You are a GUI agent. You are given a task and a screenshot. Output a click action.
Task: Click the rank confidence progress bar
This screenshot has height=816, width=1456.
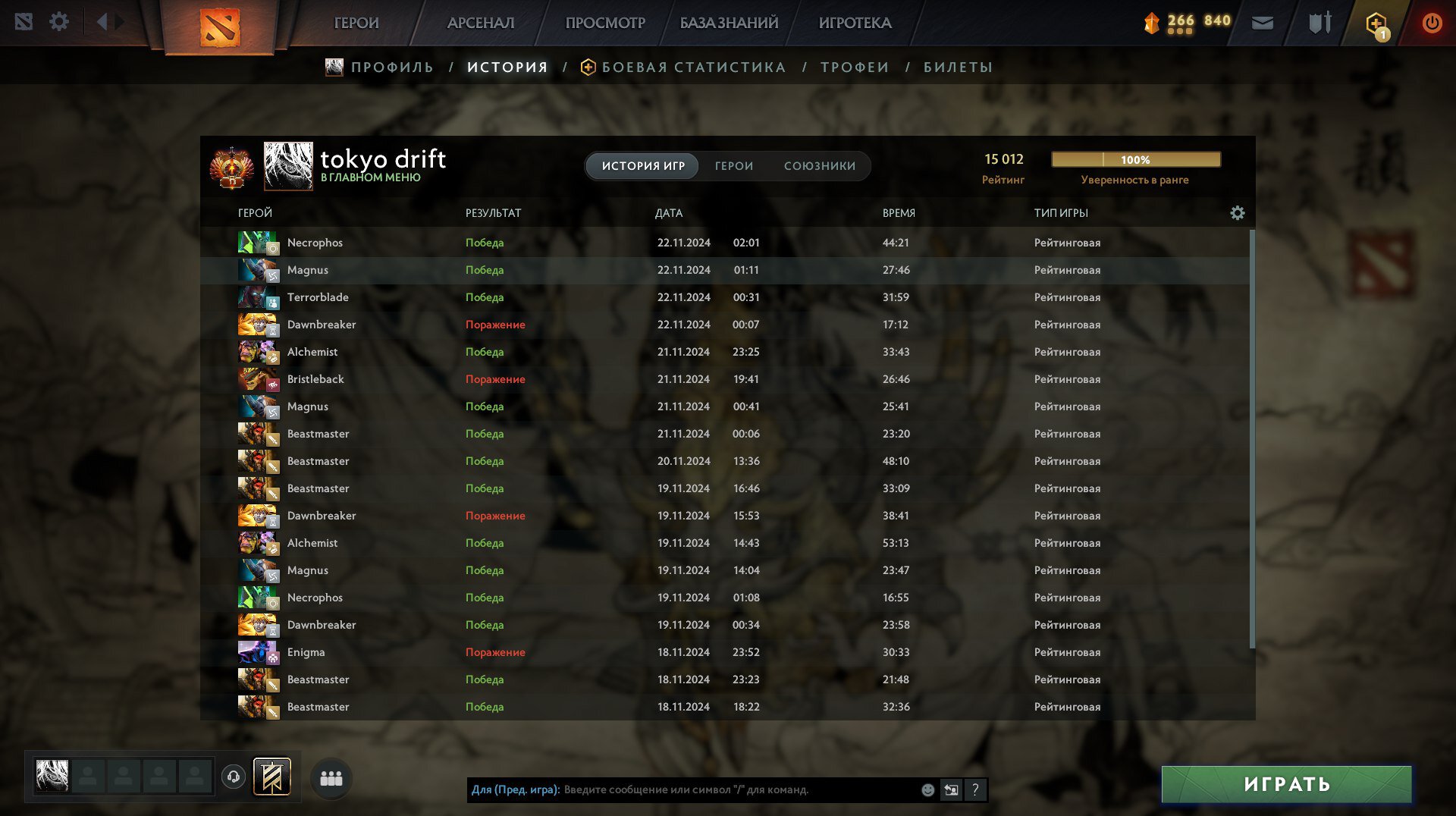click(x=1136, y=159)
